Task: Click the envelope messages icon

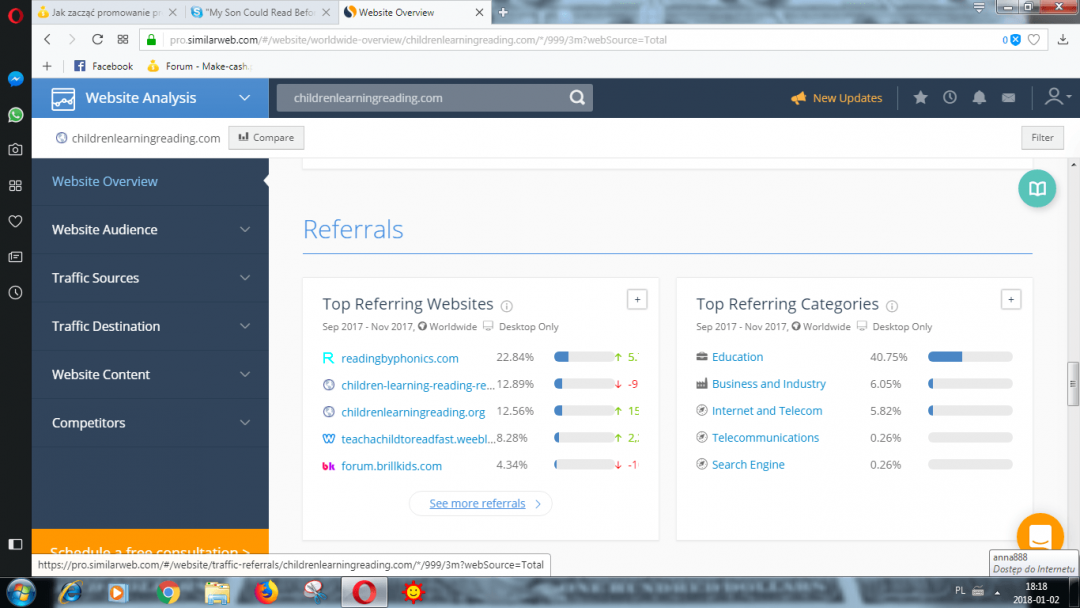Action: point(1008,98)
